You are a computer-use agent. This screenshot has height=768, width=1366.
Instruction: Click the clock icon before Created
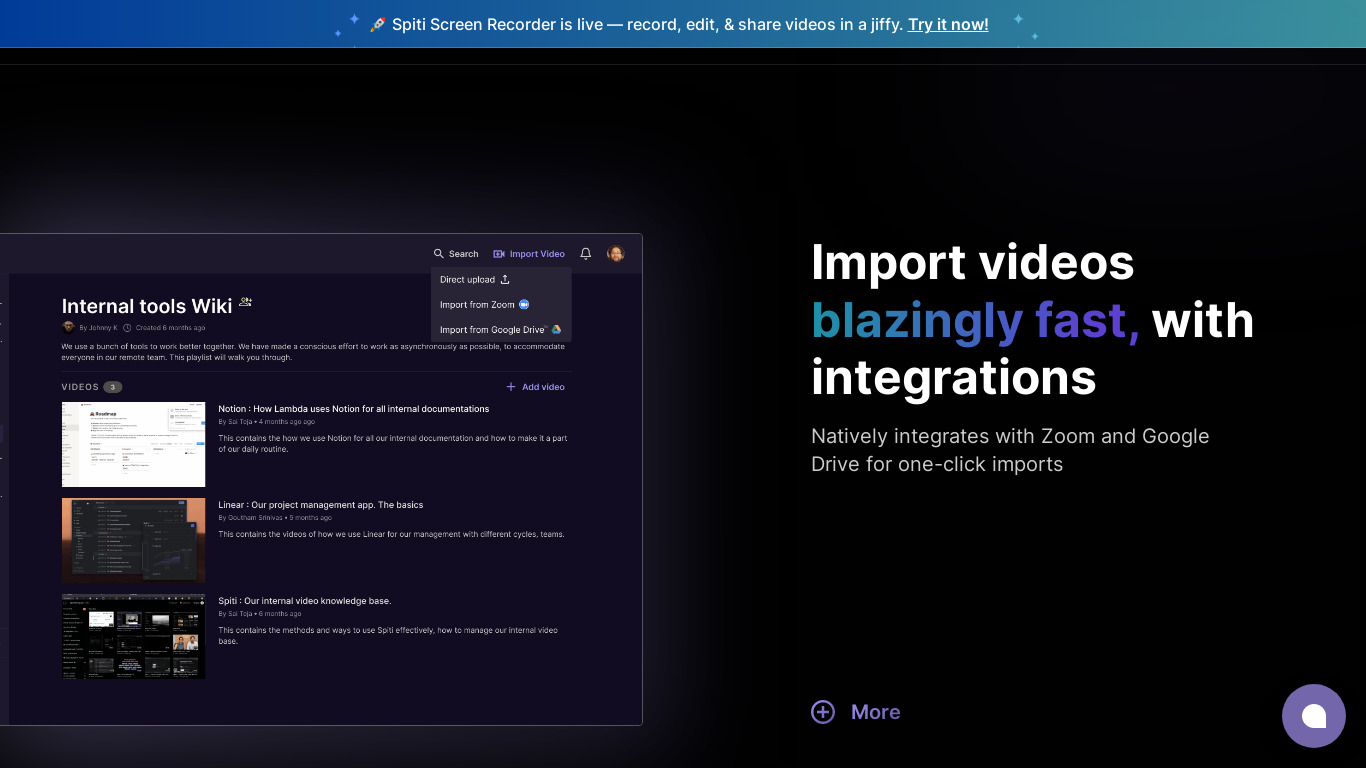tap(127, 328)
